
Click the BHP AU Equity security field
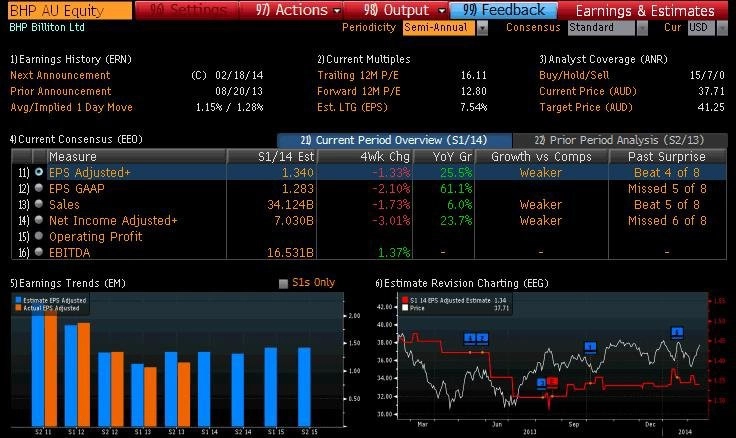click(70, 10)
